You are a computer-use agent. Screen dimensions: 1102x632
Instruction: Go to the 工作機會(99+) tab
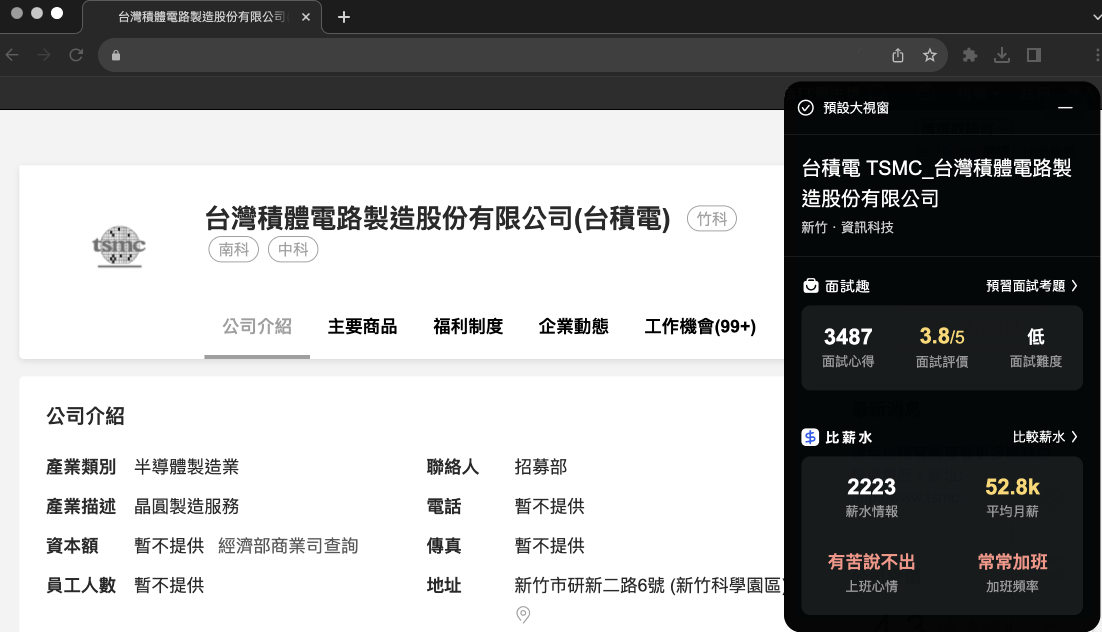[700, 326]
